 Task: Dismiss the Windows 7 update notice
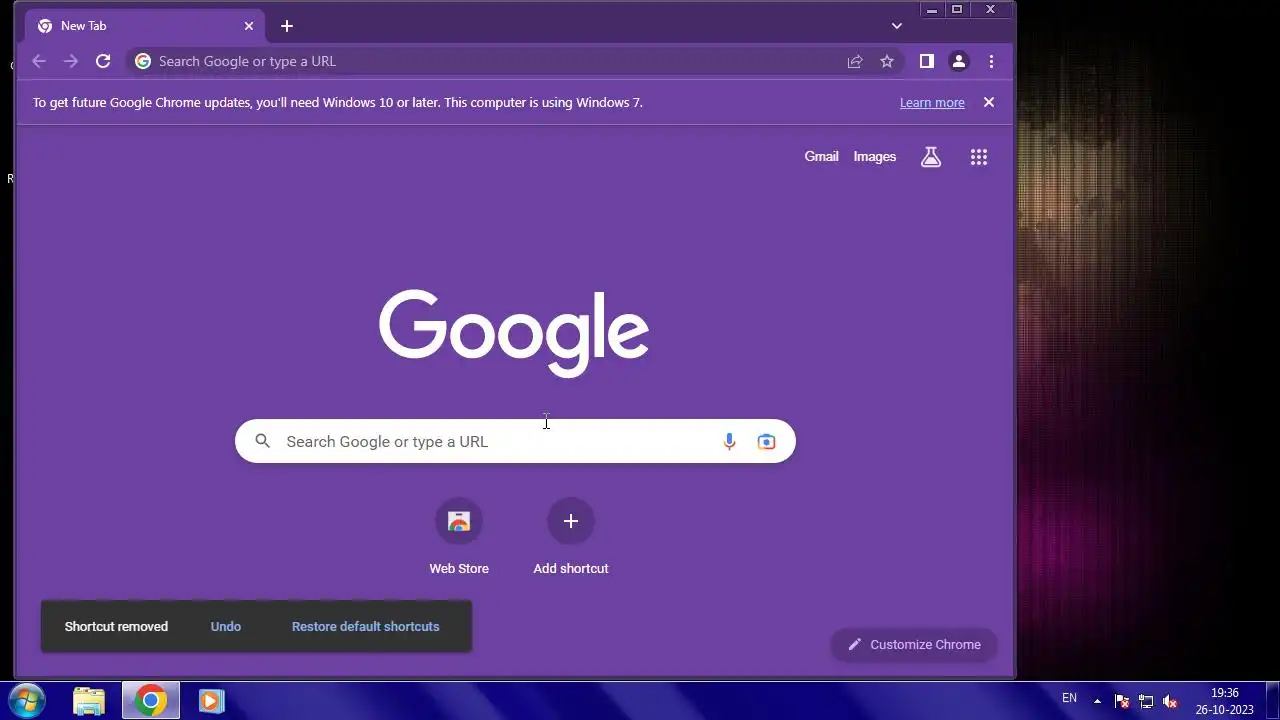[x=989, y=102]
